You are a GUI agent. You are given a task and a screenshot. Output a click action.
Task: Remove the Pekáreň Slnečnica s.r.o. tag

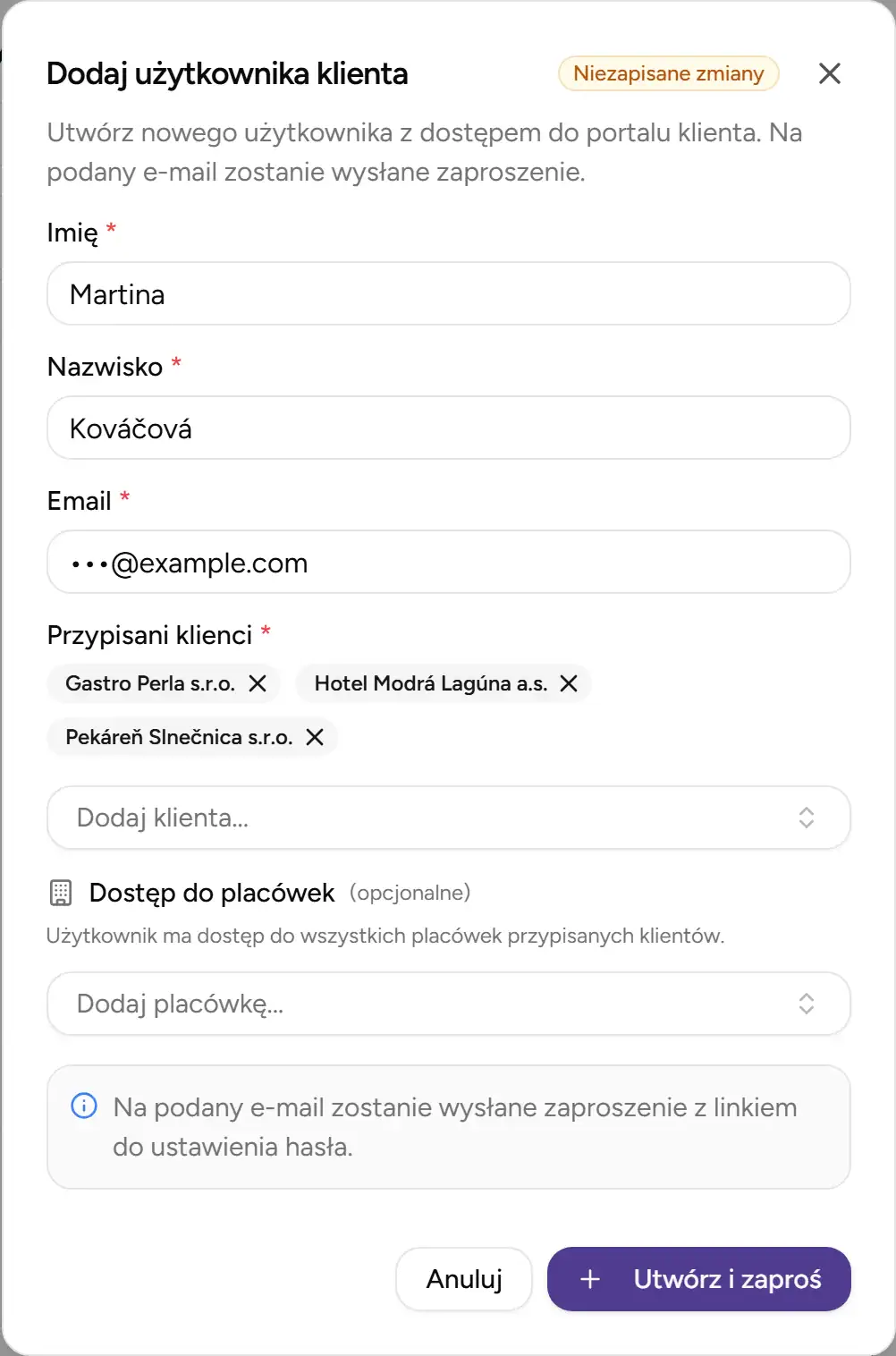coord(315,738)
